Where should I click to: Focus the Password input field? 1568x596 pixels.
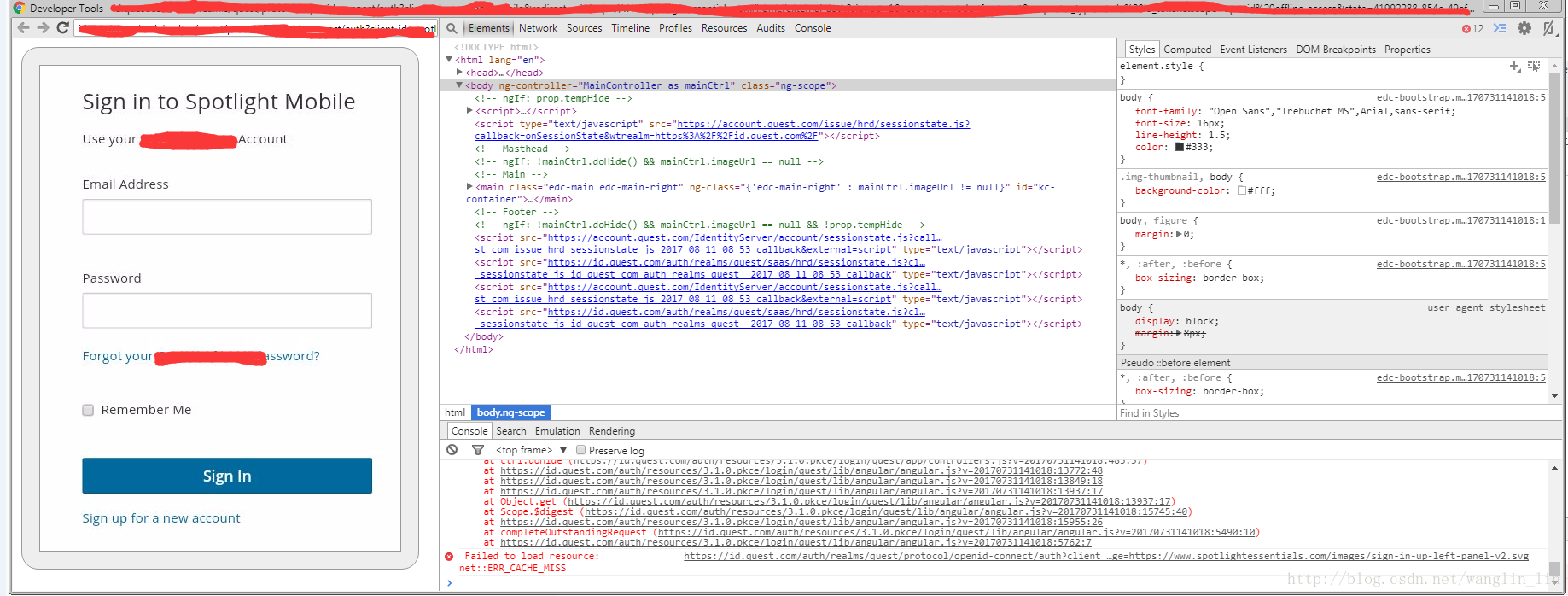pyautogui.click(x=227, y=311)
